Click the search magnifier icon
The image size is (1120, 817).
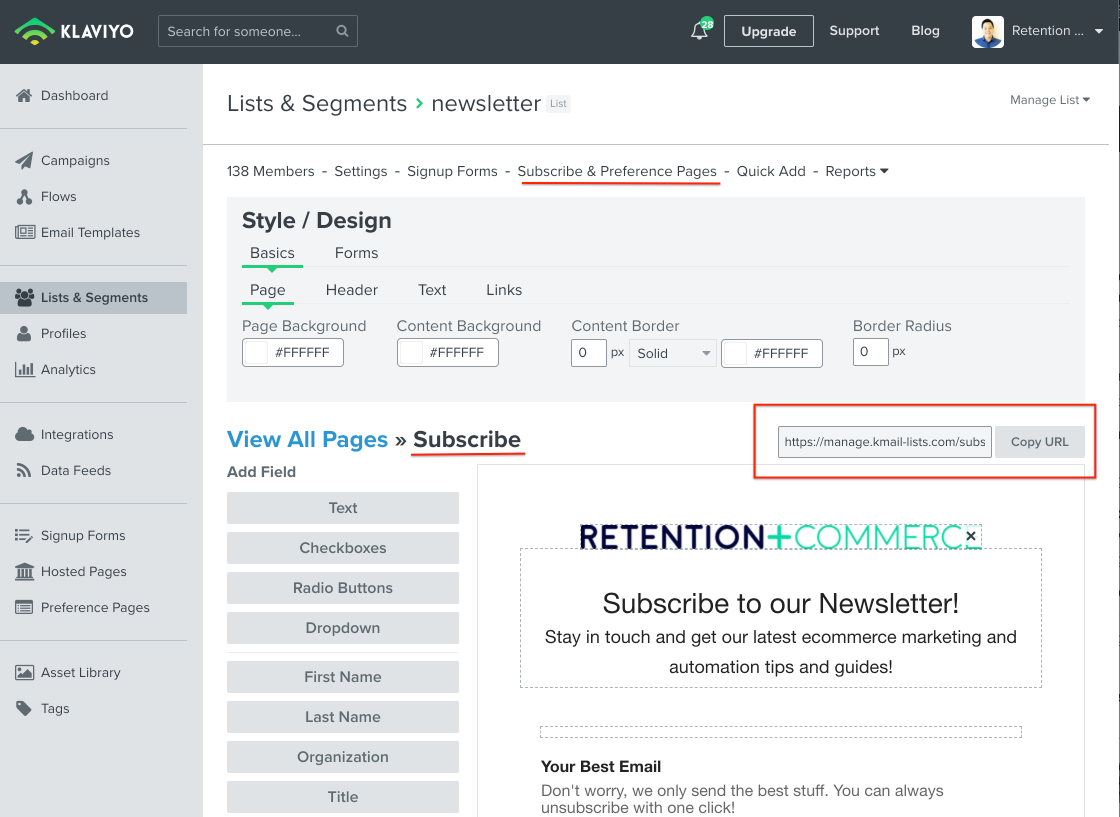(342, 31)
